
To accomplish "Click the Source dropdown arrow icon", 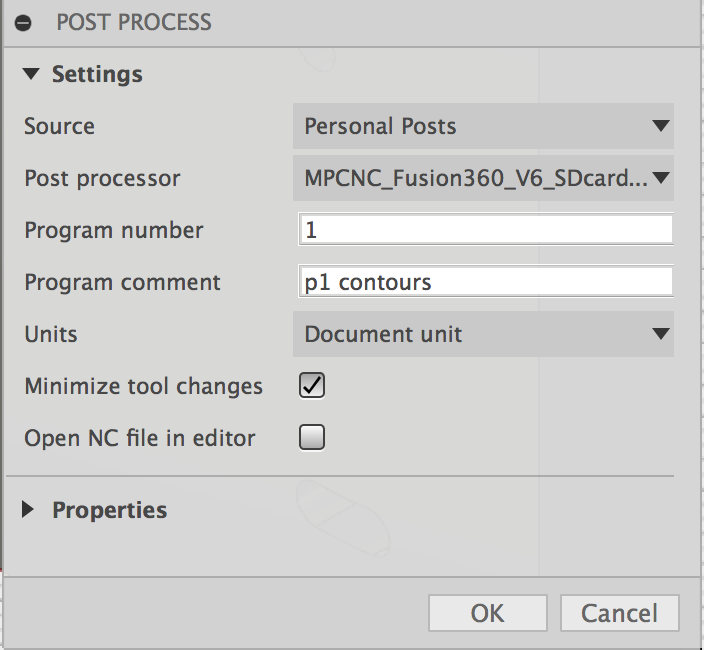I will pyautogui.click(x=661, y=126).
